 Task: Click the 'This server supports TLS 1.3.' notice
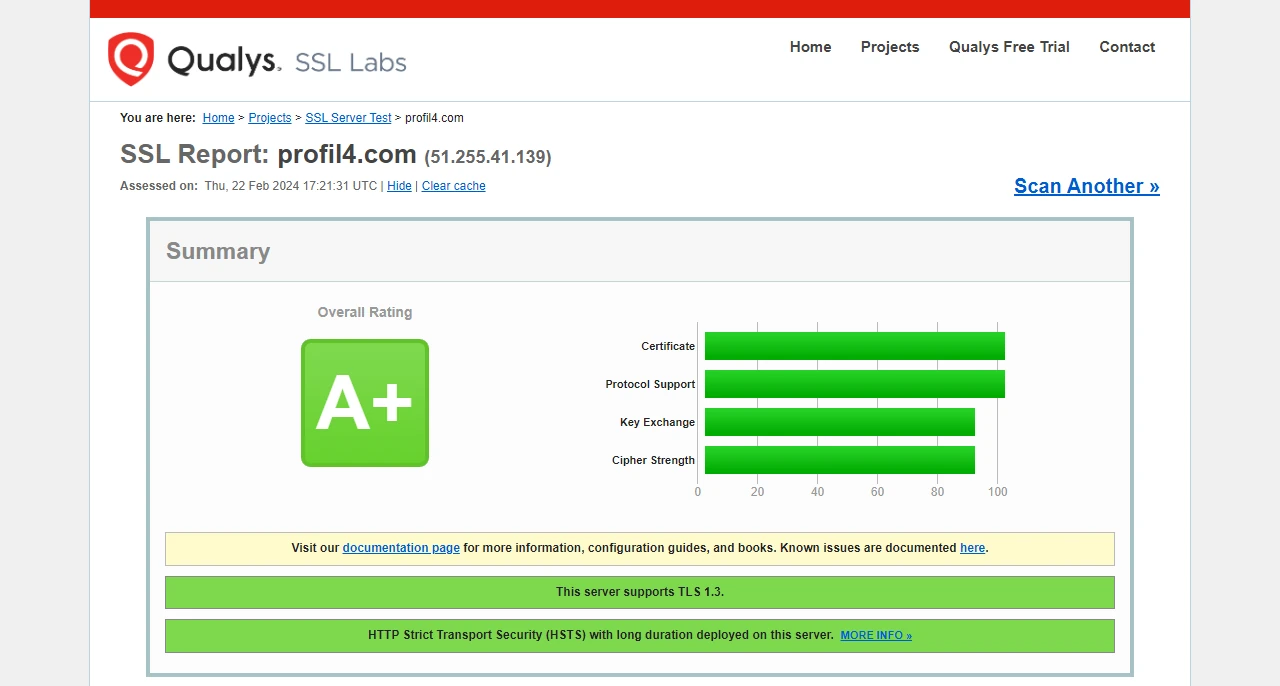pyautogui.click(x=640, y=592)
